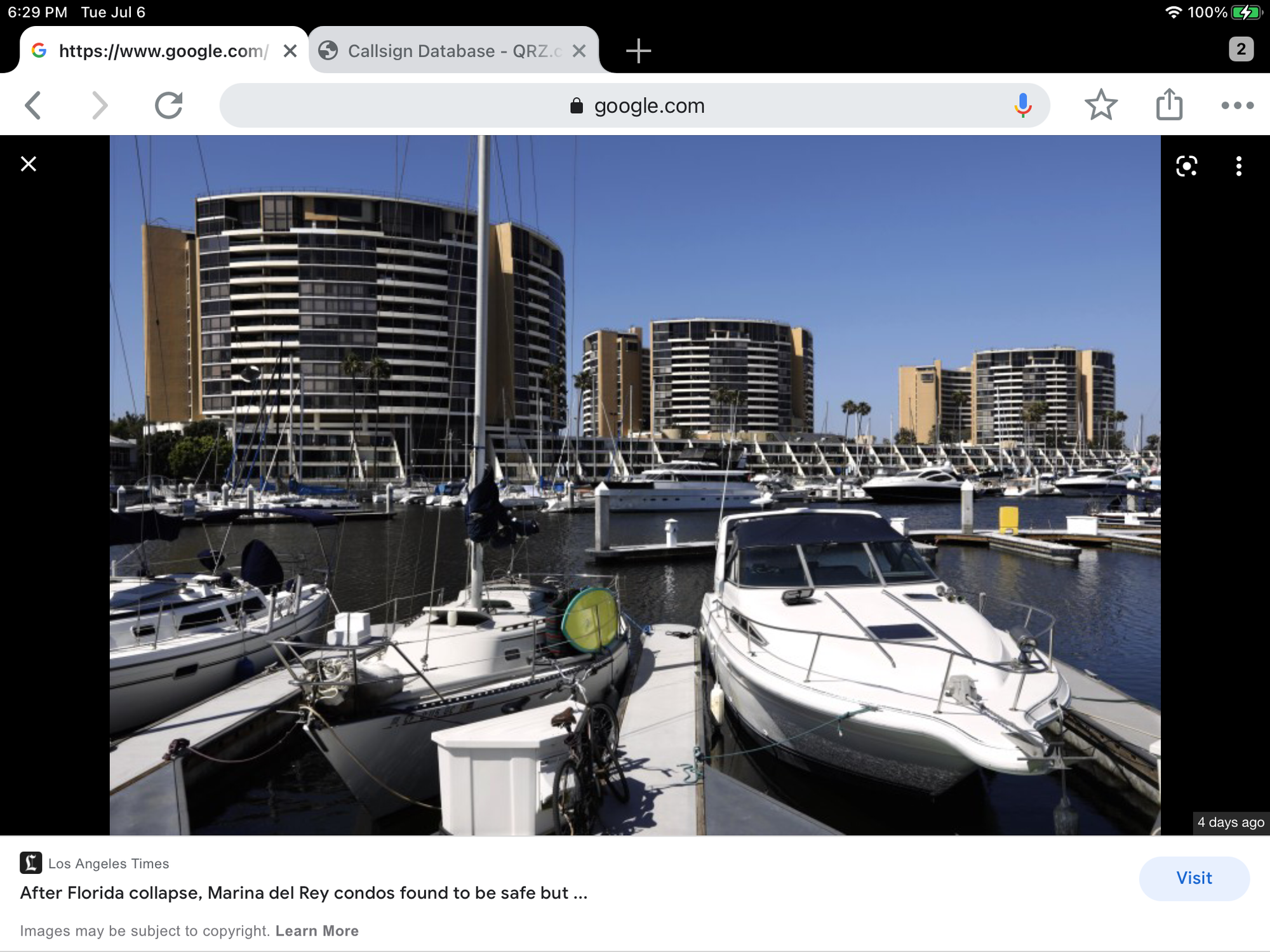Open the share sheet icon
Image resolution: width=1270 pixels, height=952 pixels.
1169,105
